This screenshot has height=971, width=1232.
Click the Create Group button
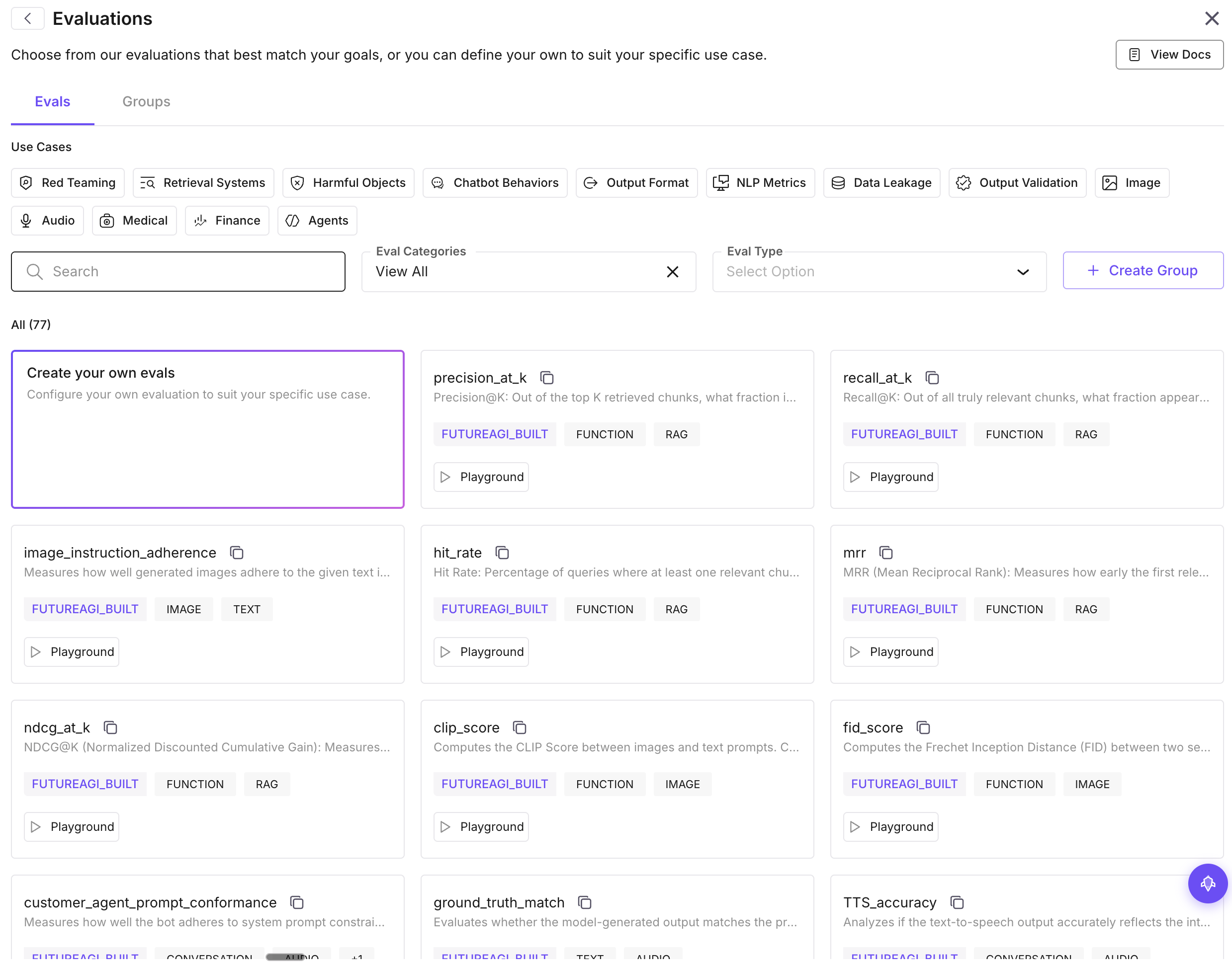1143,271
